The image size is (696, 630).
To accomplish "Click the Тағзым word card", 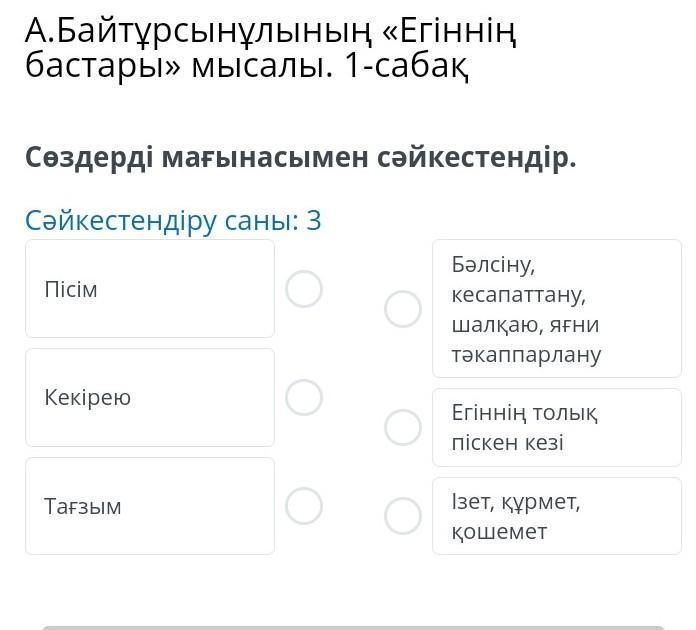I will click(x=150, y=506).
